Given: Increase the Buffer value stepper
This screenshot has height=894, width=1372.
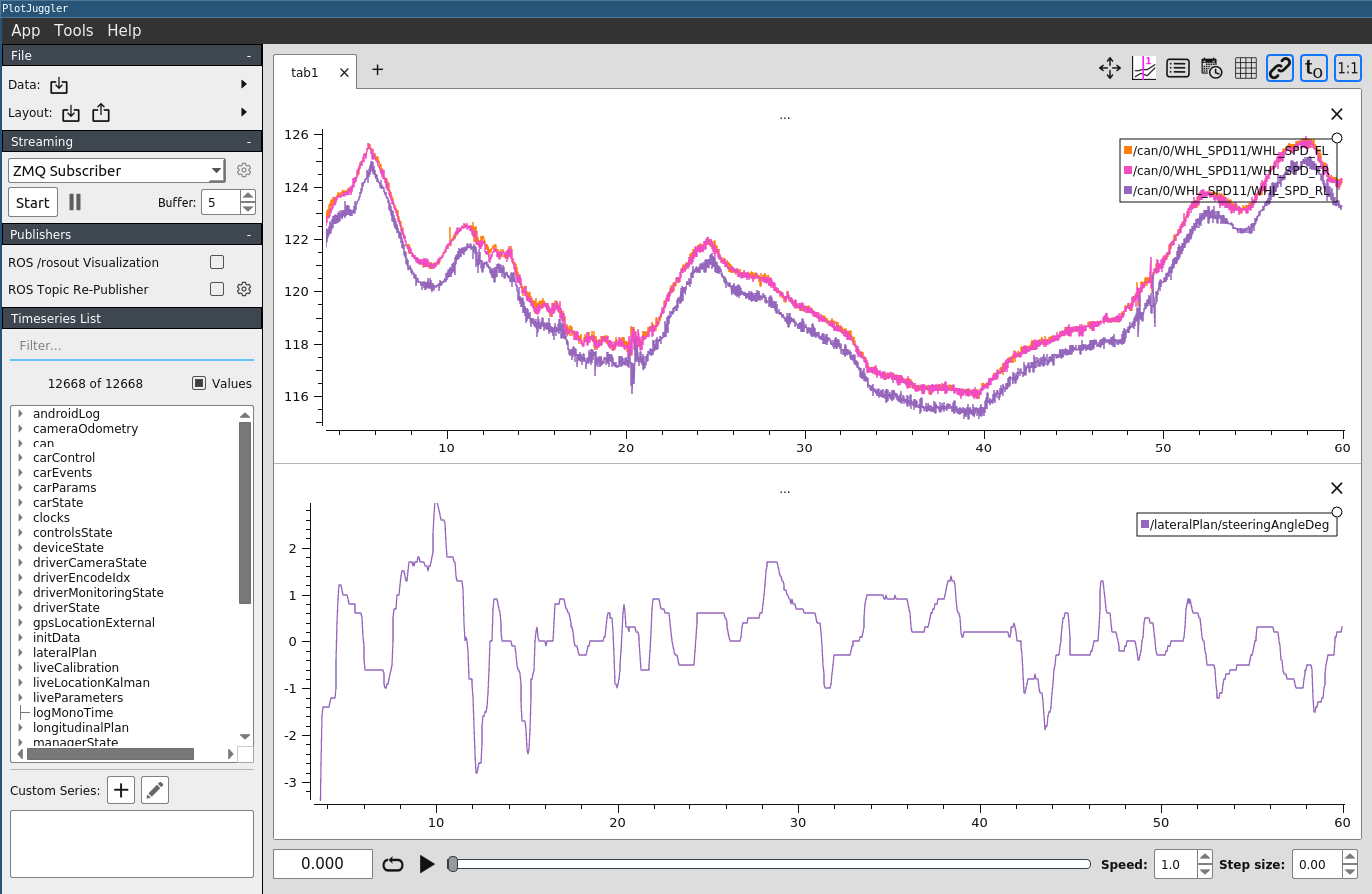Looking at the screenshot, I should click(x=248, y=196).
